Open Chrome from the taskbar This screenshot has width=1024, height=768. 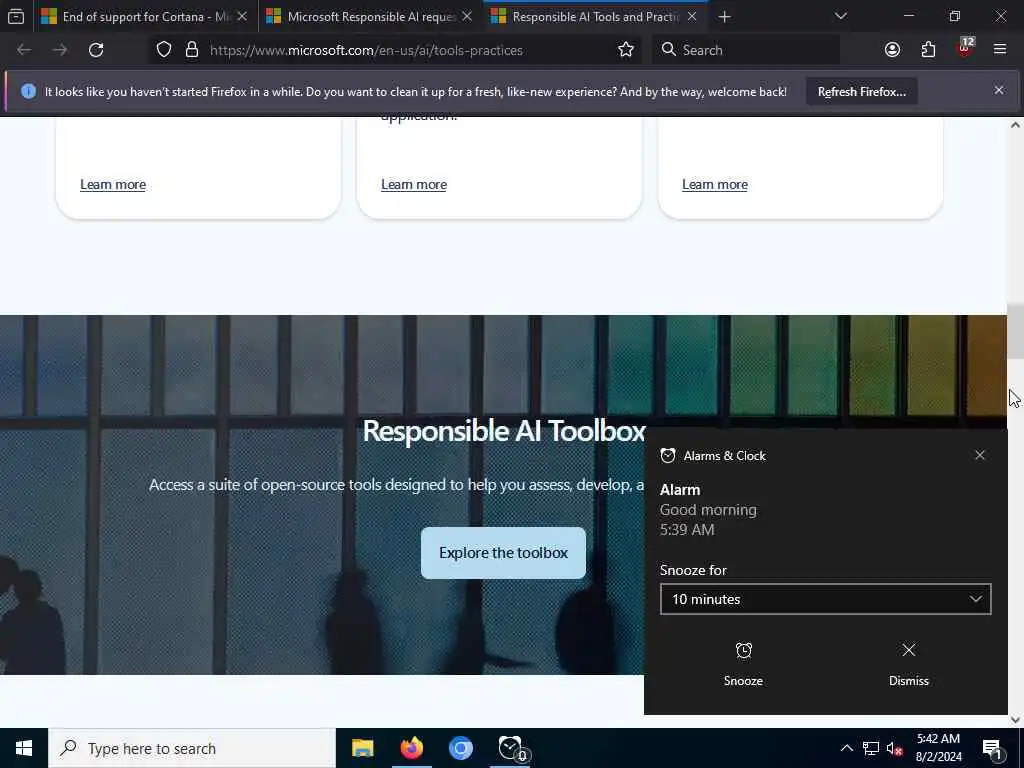point(460,748)
